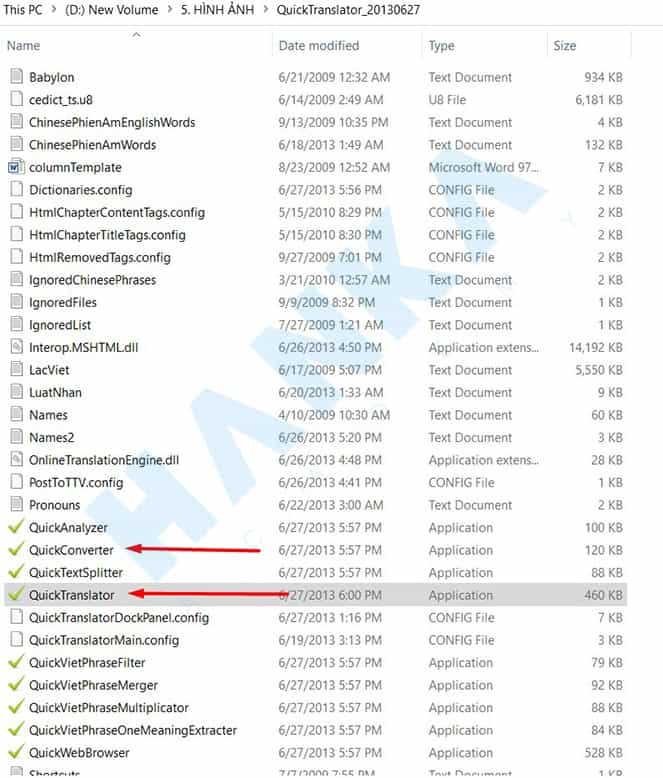Click the QuickTextSplitter application checkmark icon
This screenshot has width=663, height=778.
[16, 572]
